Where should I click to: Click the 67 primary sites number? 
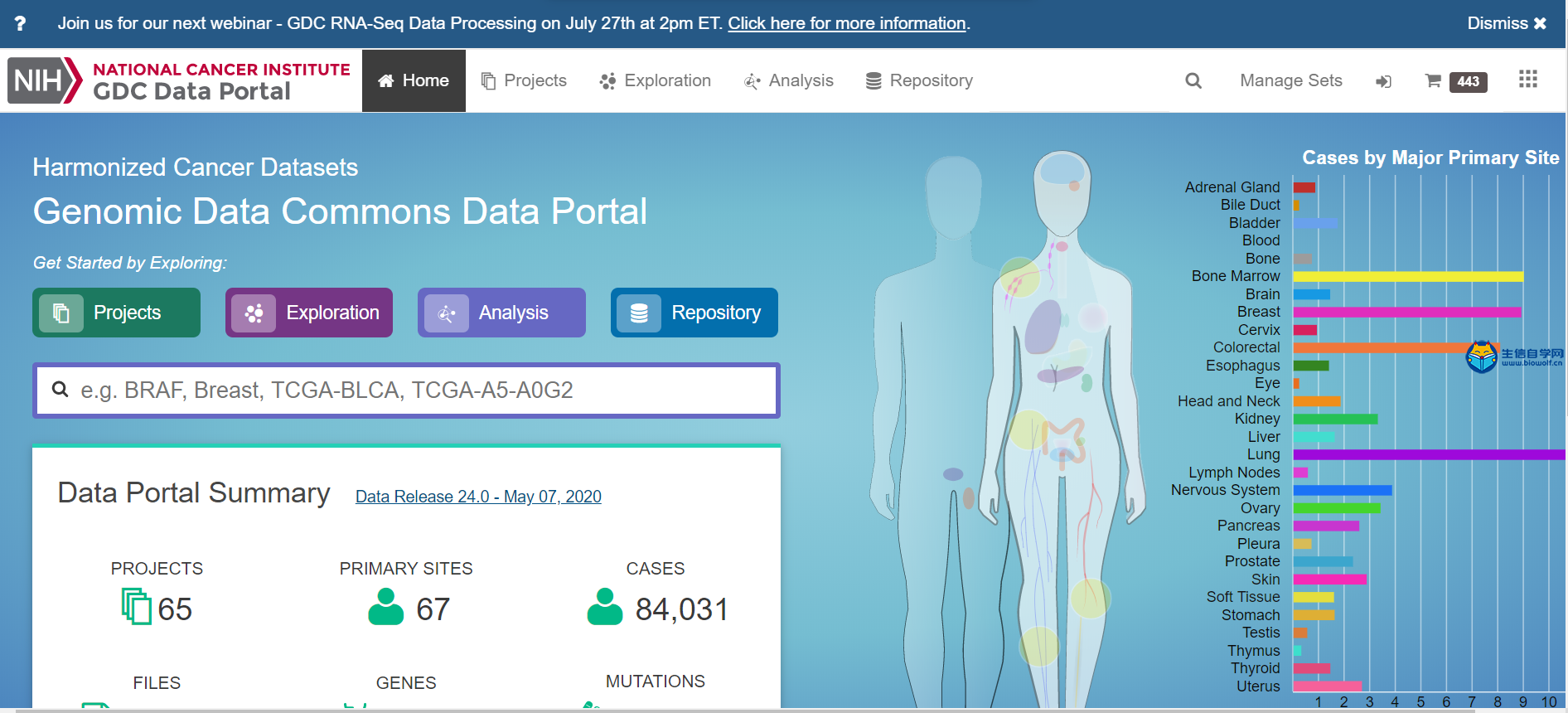(433, 609)
